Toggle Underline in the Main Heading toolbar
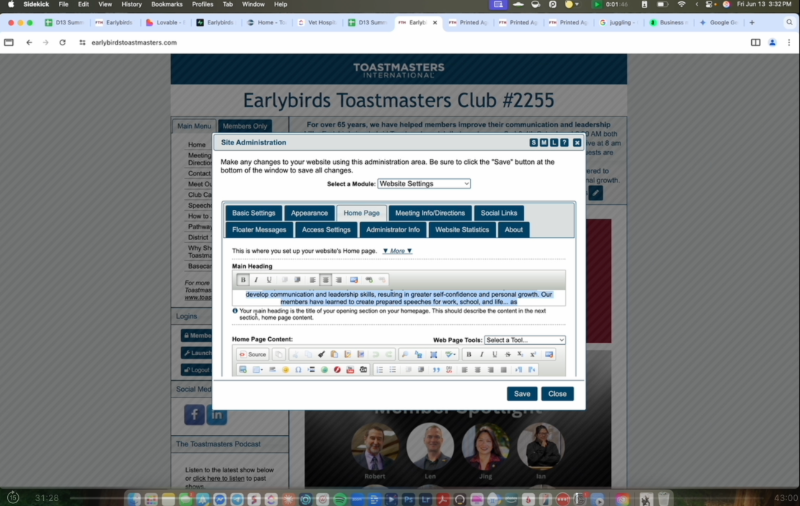Screen dimensions: 800x506 click(x=269, y=280)
